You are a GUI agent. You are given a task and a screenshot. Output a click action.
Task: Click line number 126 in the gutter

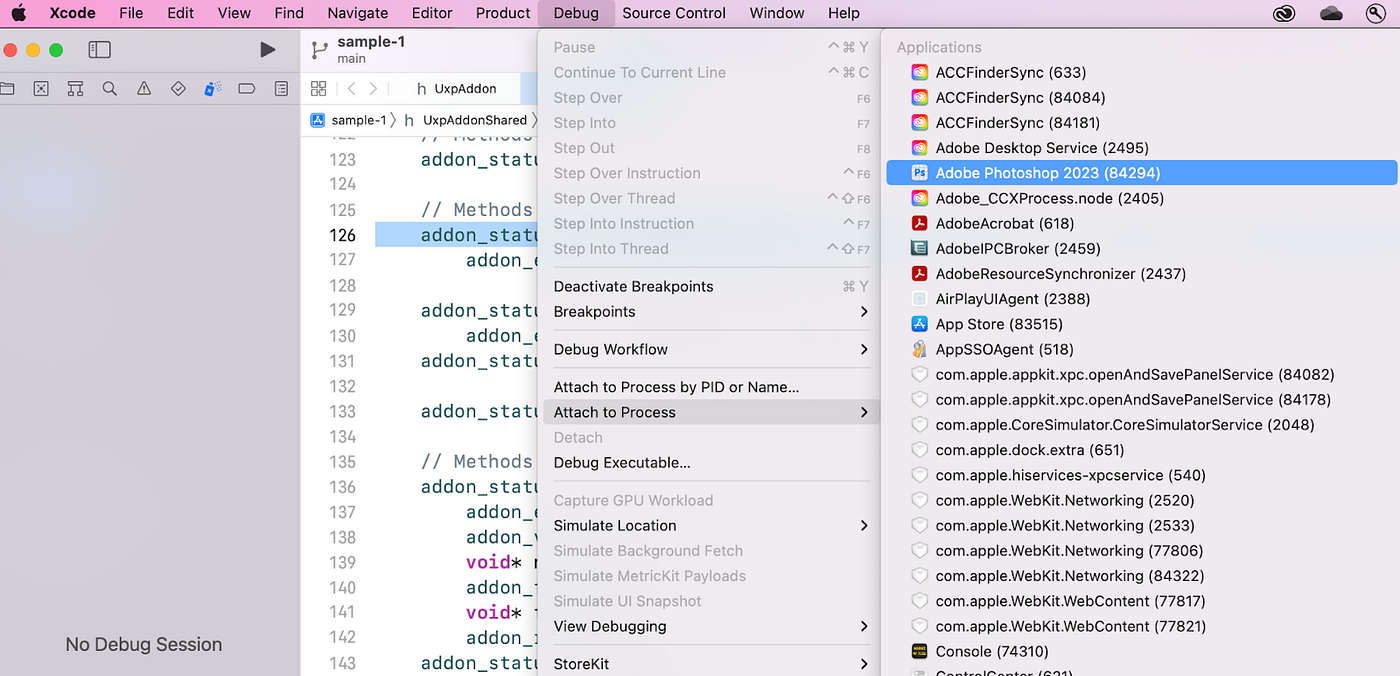pyautogui.click(x=342, y=235)
